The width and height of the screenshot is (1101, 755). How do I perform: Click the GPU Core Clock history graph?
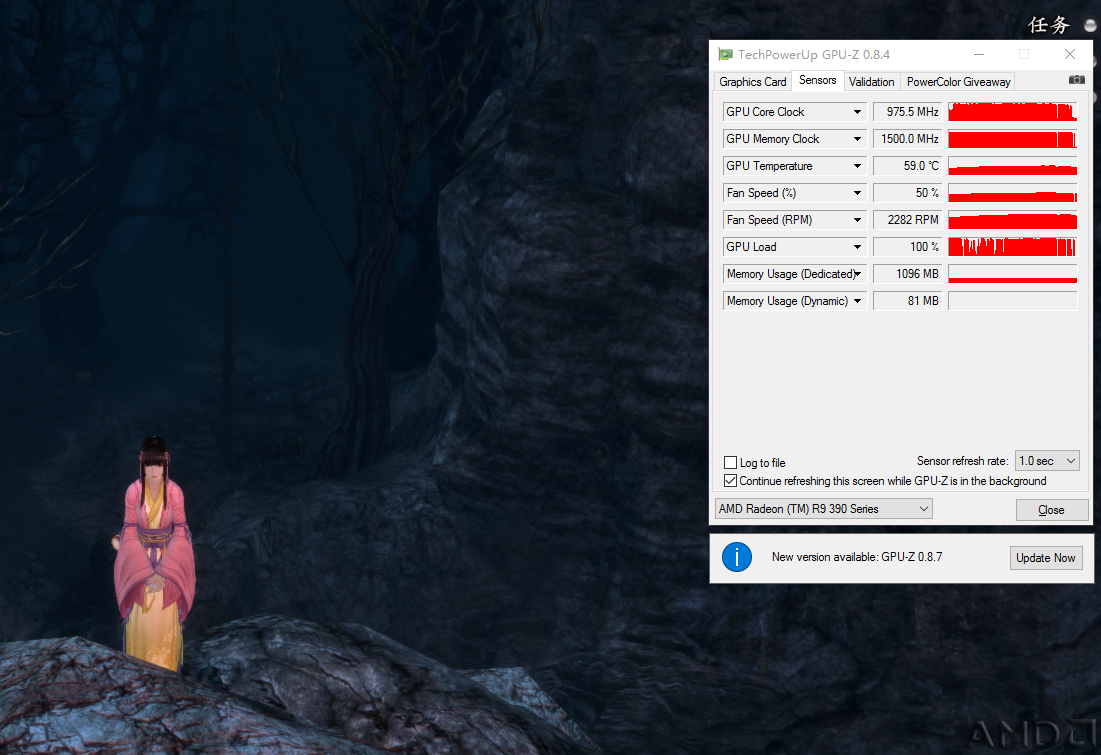point(1013,112)
